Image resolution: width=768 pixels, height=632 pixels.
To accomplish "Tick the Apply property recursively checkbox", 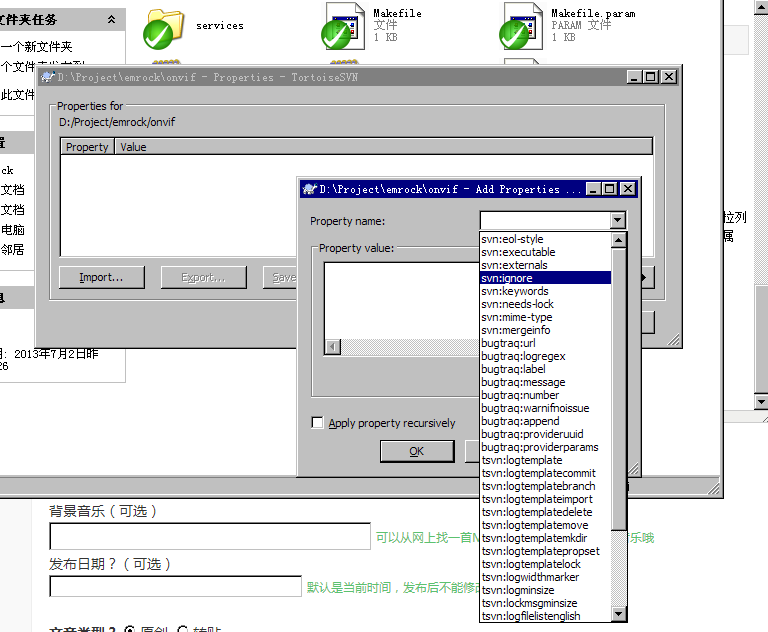I will (317, 422).
